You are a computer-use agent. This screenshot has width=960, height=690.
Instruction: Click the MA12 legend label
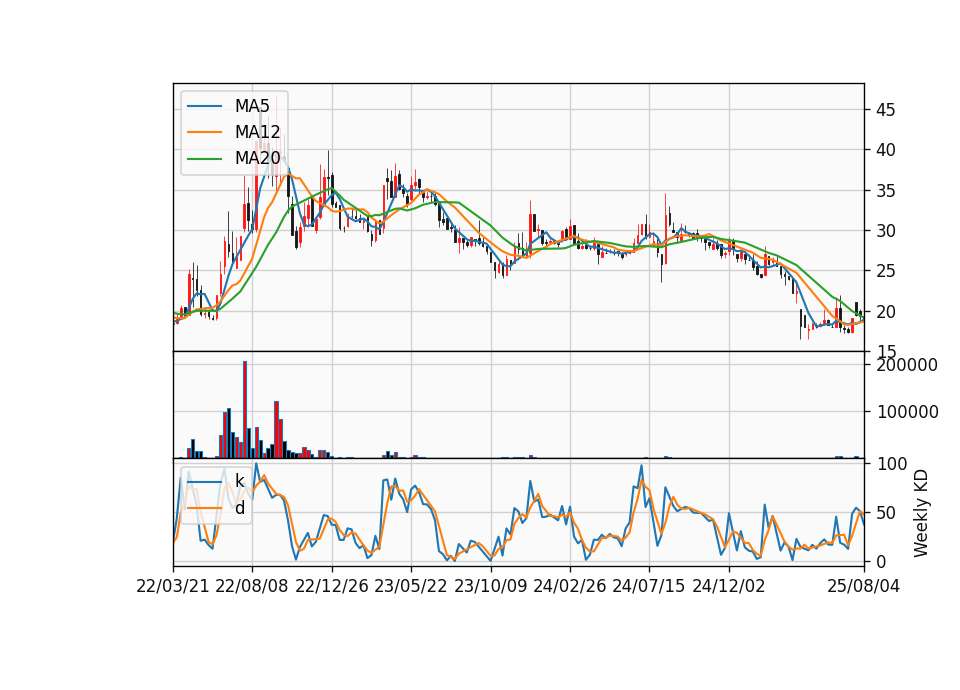(x=257, y=132)
